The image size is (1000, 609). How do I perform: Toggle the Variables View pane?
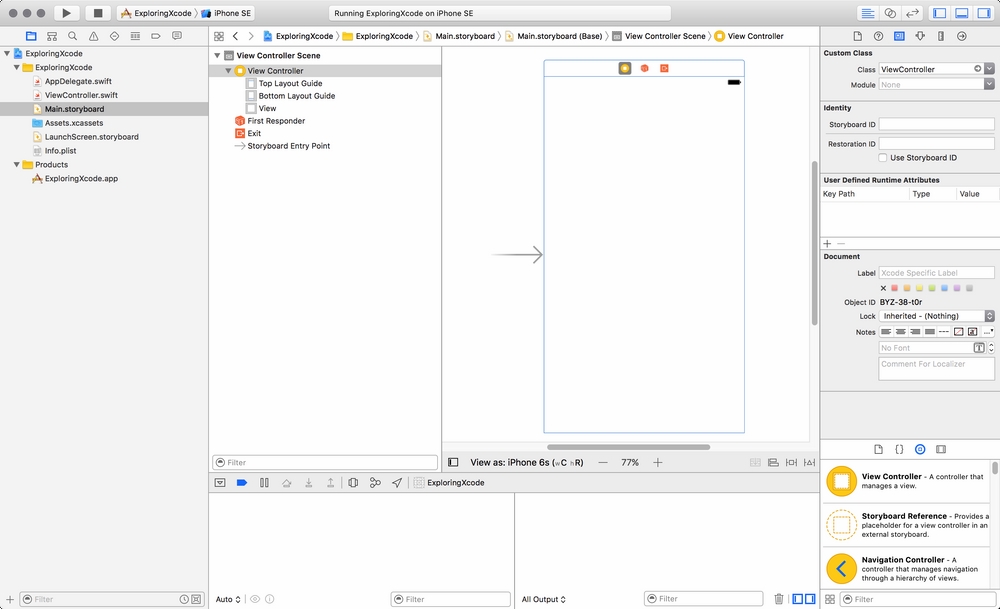point(797,599)
